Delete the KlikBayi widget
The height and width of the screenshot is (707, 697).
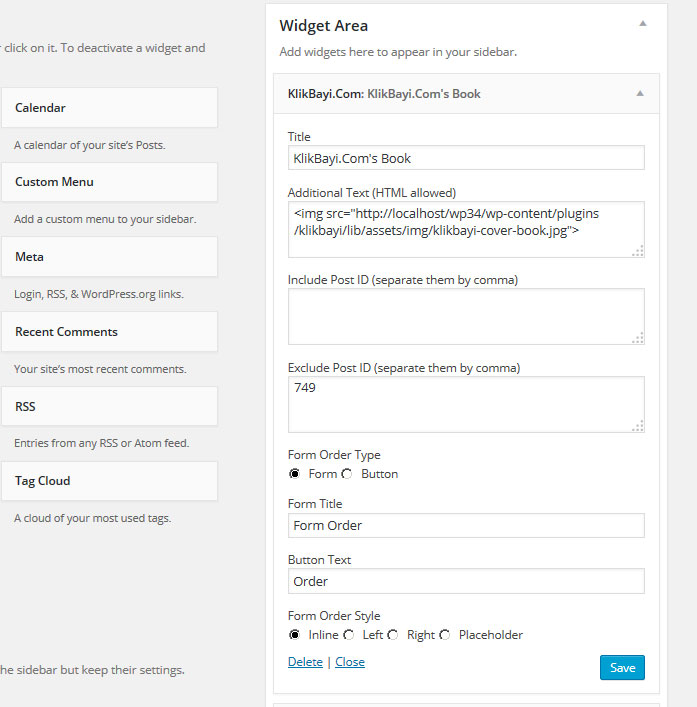305,662
